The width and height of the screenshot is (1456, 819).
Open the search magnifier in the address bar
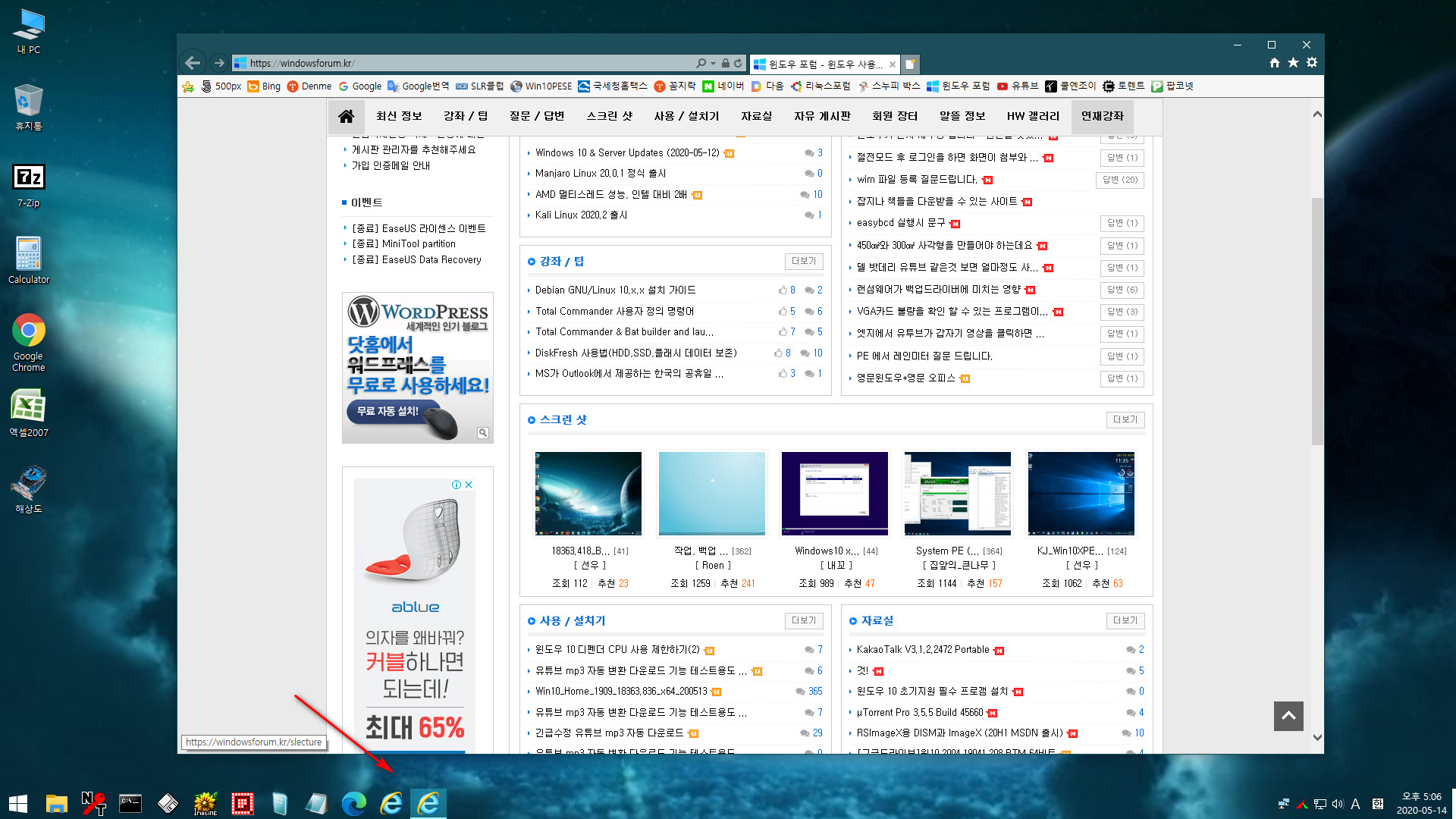click(x=701, y=63)
